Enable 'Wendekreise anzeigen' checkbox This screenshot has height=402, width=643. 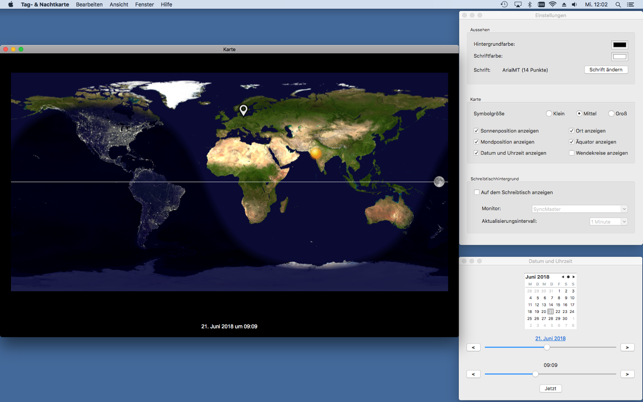[572, 153]
